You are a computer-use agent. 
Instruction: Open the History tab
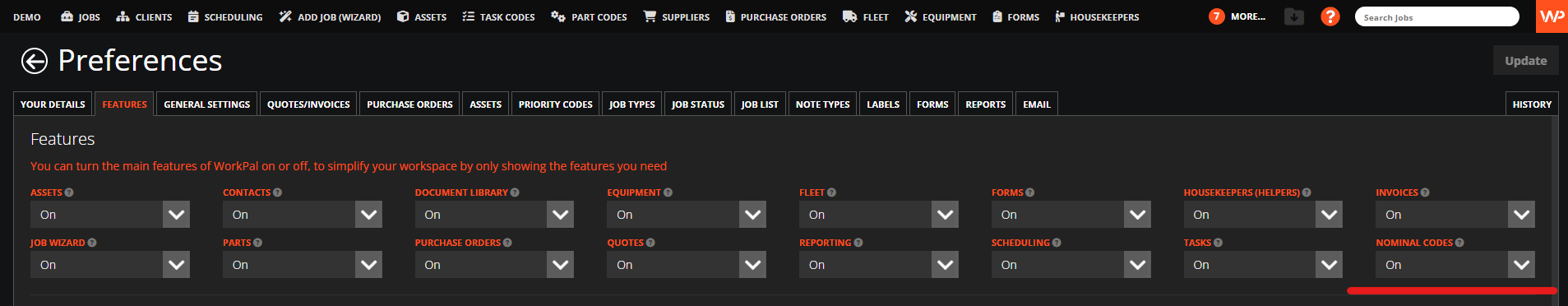pyautogui.click(x=1532, y=104)
